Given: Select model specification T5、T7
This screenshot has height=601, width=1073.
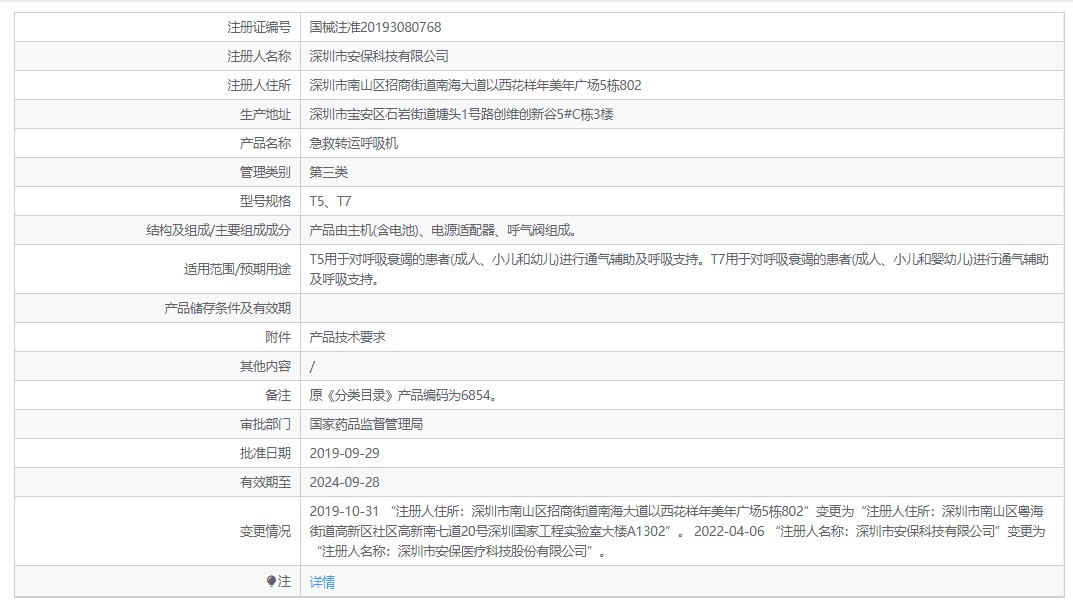Looking at the screenshot, I should 331,201.
